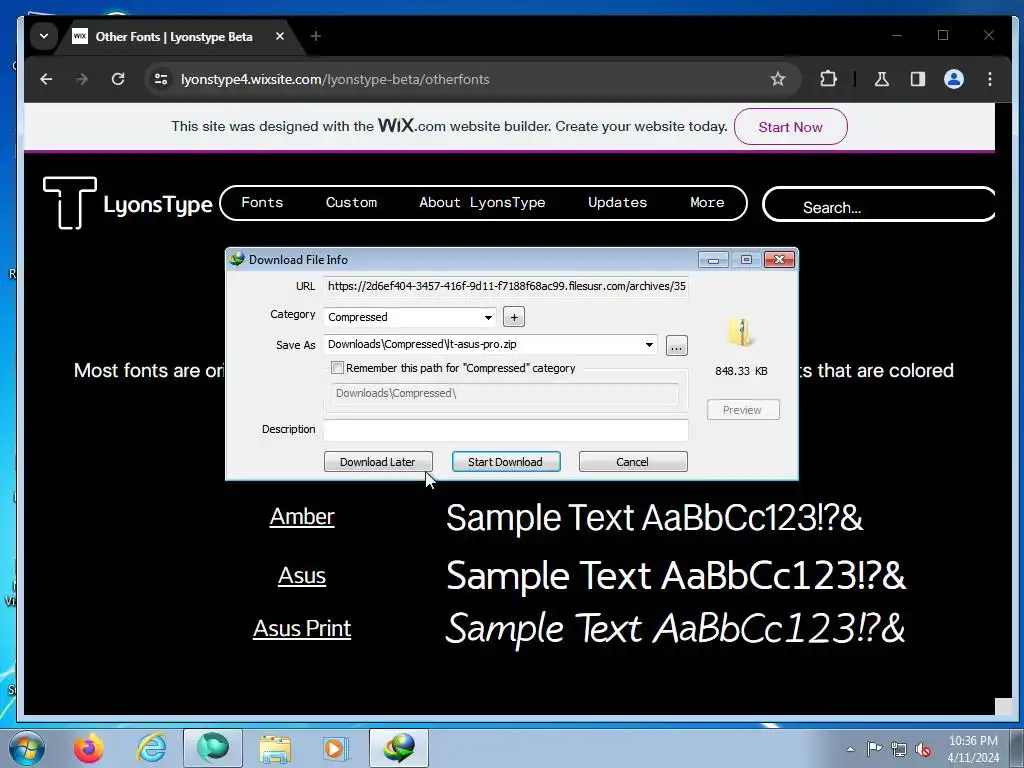Open the File Explorer taskbar icon
Image resolution: width=1024 pixels, height=768 pixels.
pos(275,749)
